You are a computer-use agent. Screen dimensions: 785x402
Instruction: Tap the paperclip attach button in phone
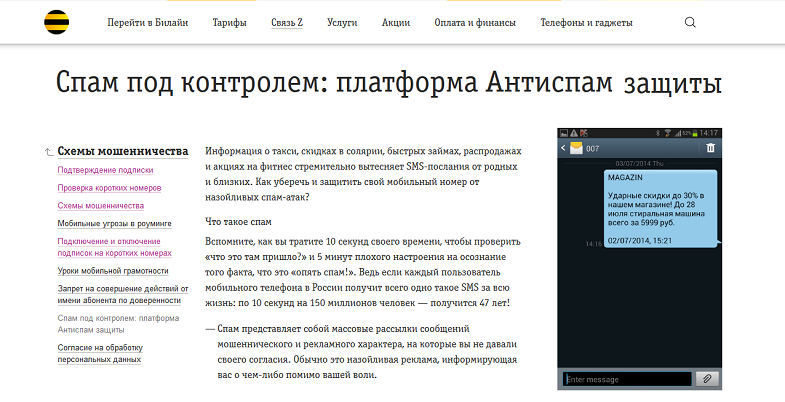point(707,379)
